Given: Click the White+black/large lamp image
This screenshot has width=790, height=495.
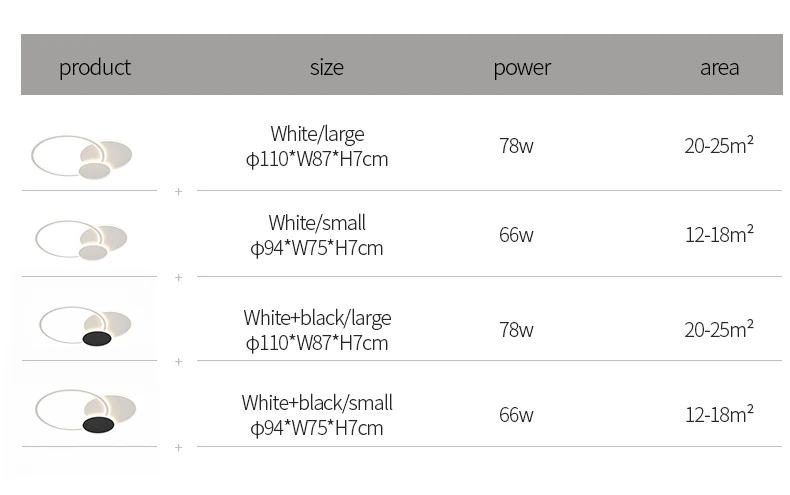Looking at the screenshot, I should (86, 326).
